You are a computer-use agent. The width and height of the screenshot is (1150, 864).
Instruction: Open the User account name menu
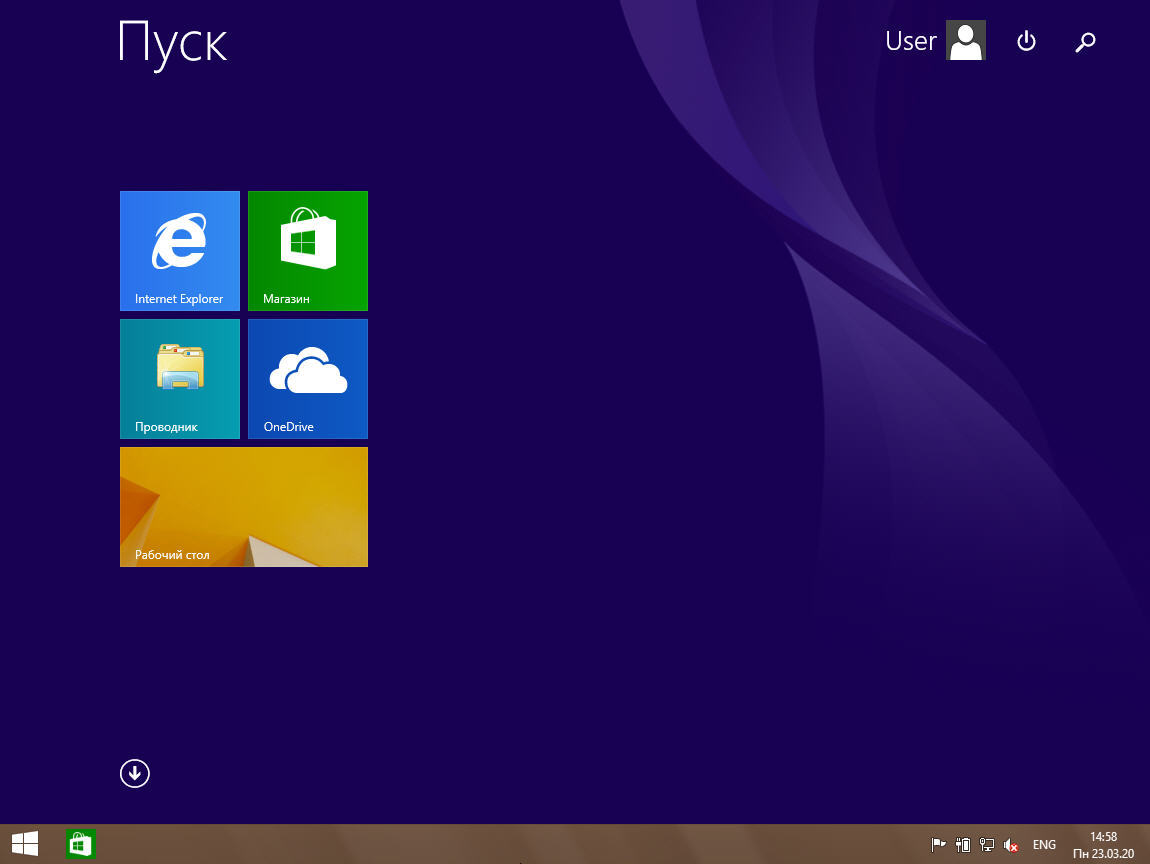910,41
